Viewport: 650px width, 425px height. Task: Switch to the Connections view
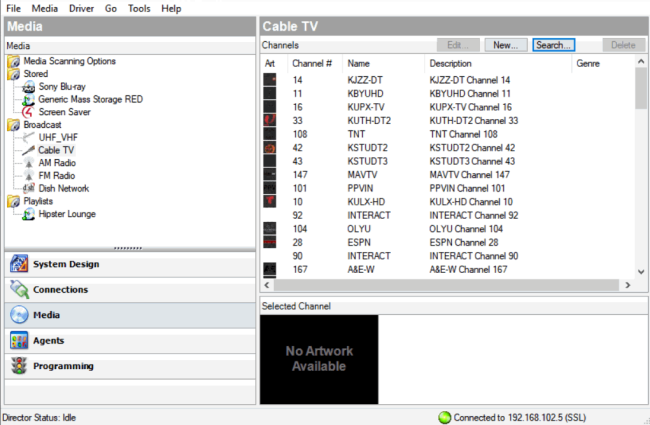pyautogui.click(x=130, y=289)
